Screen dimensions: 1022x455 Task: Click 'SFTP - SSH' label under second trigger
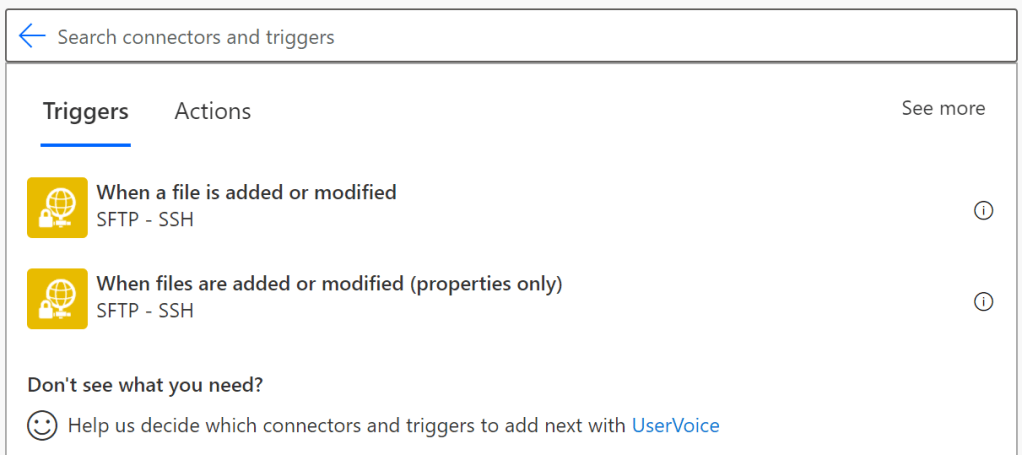point(145,311)
